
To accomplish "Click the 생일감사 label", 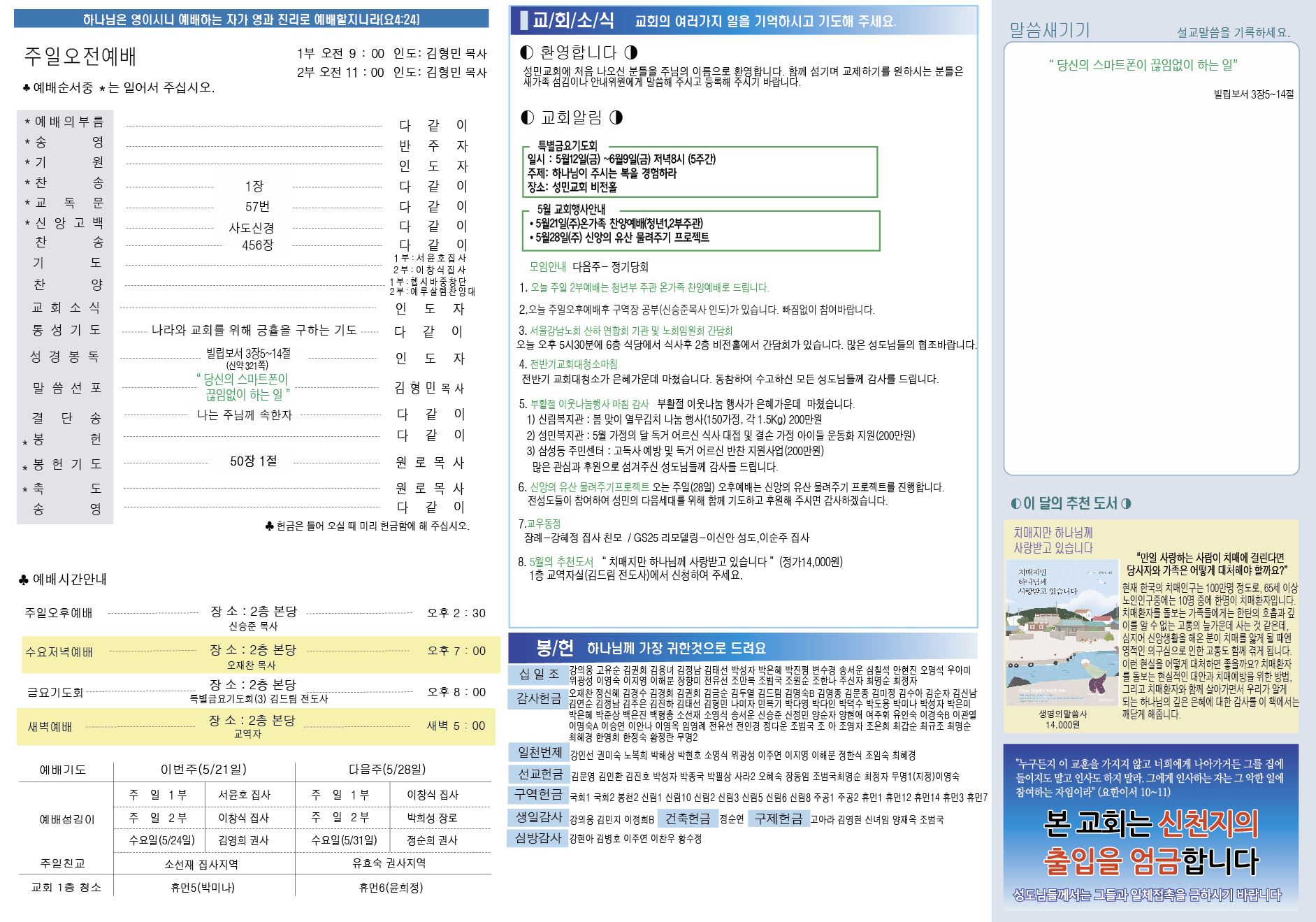I will pos(539,816).
